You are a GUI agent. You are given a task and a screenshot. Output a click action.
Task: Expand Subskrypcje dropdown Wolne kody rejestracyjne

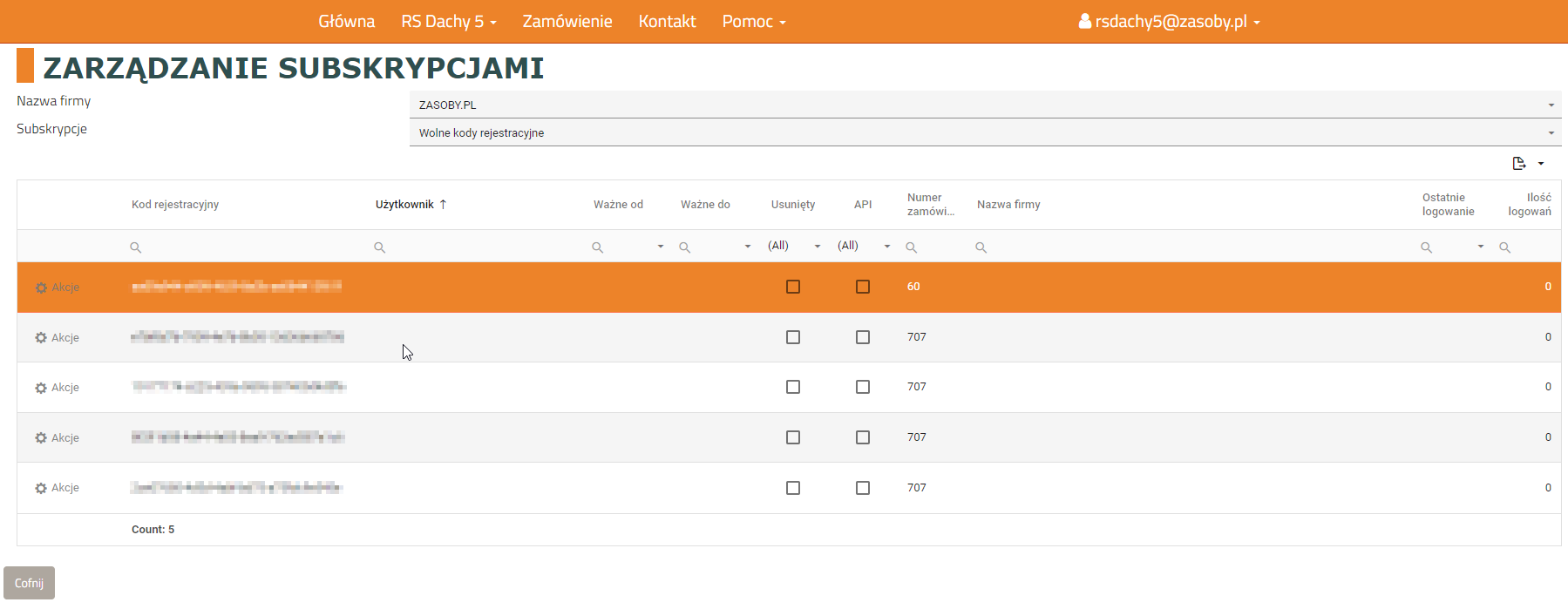(985, 132)
